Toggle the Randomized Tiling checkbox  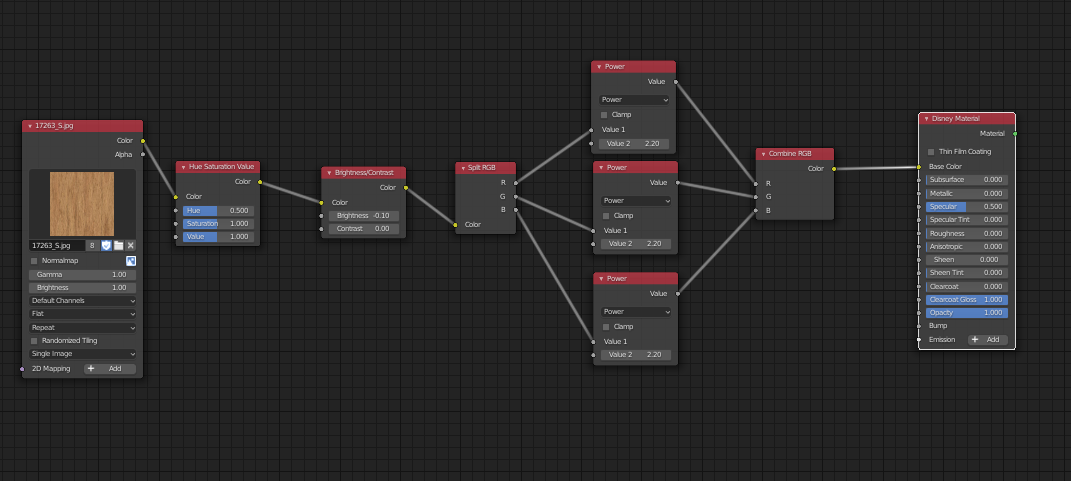34,341
